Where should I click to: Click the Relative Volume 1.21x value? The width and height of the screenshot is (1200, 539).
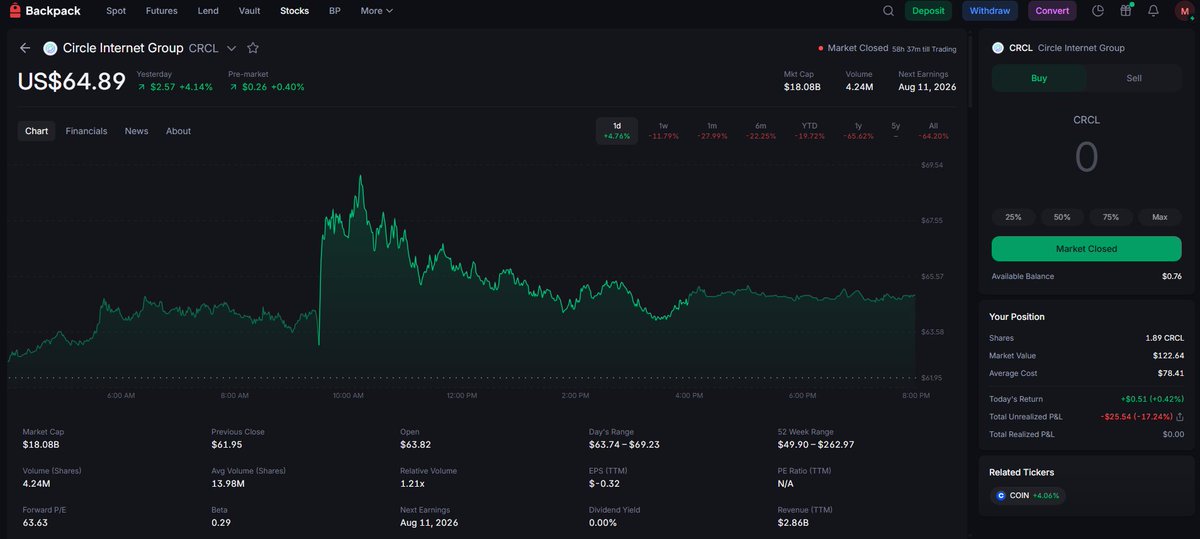tap(411, 483)
